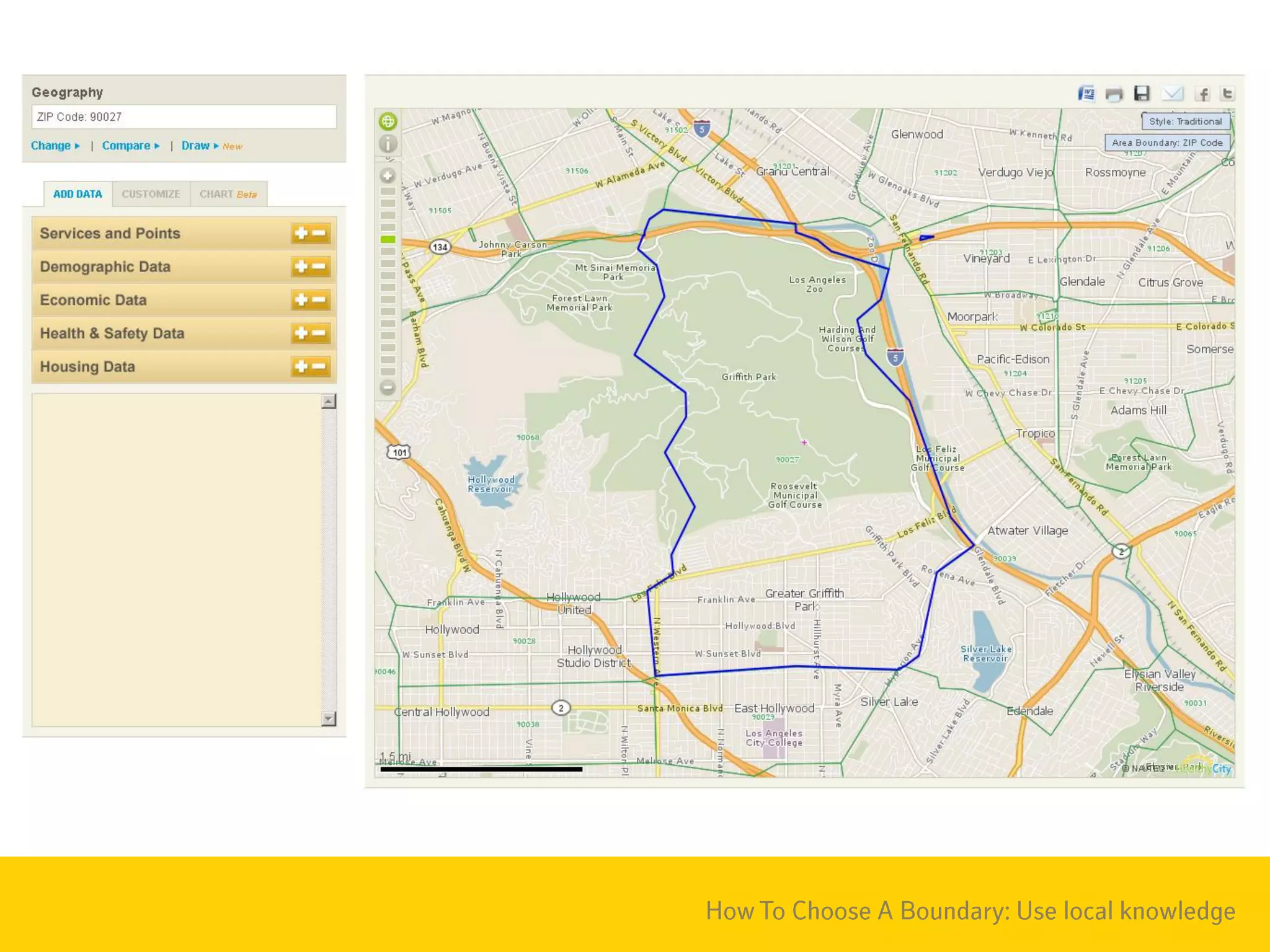1270x952 pixels.
Task: Email the map with envelope icon
Action: (1172, 94)
